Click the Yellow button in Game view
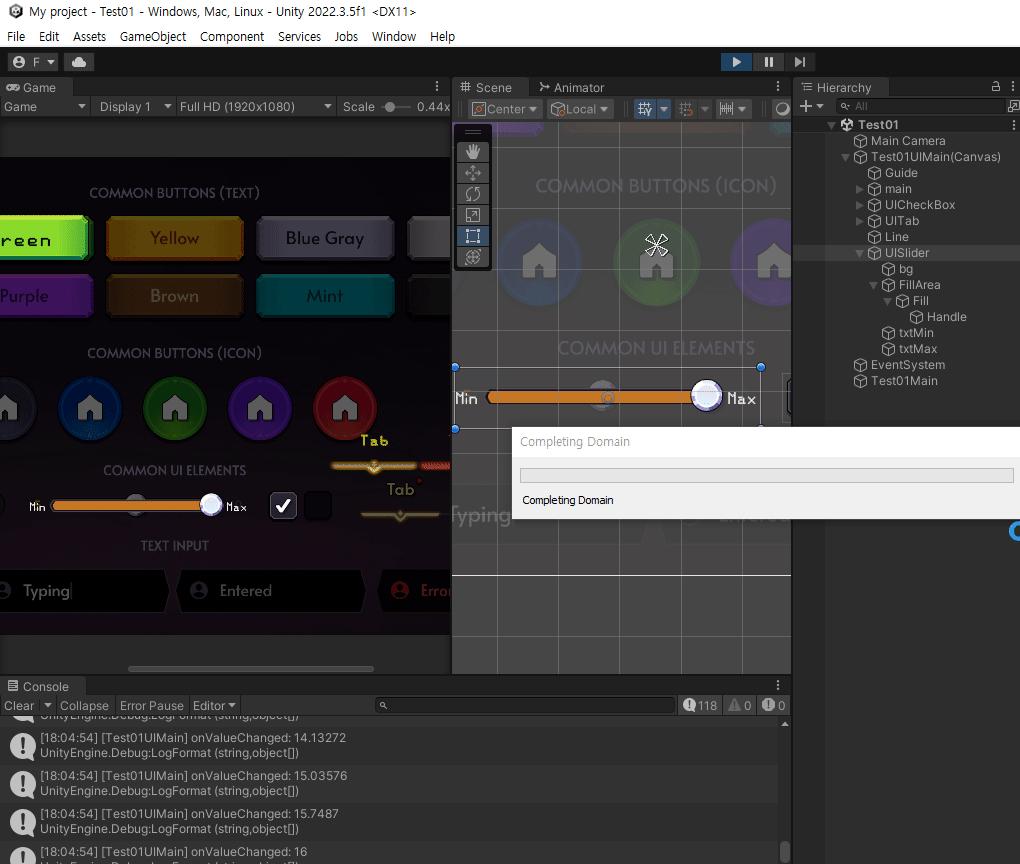This screenshot has height=864, width=1020. point(175,238)
